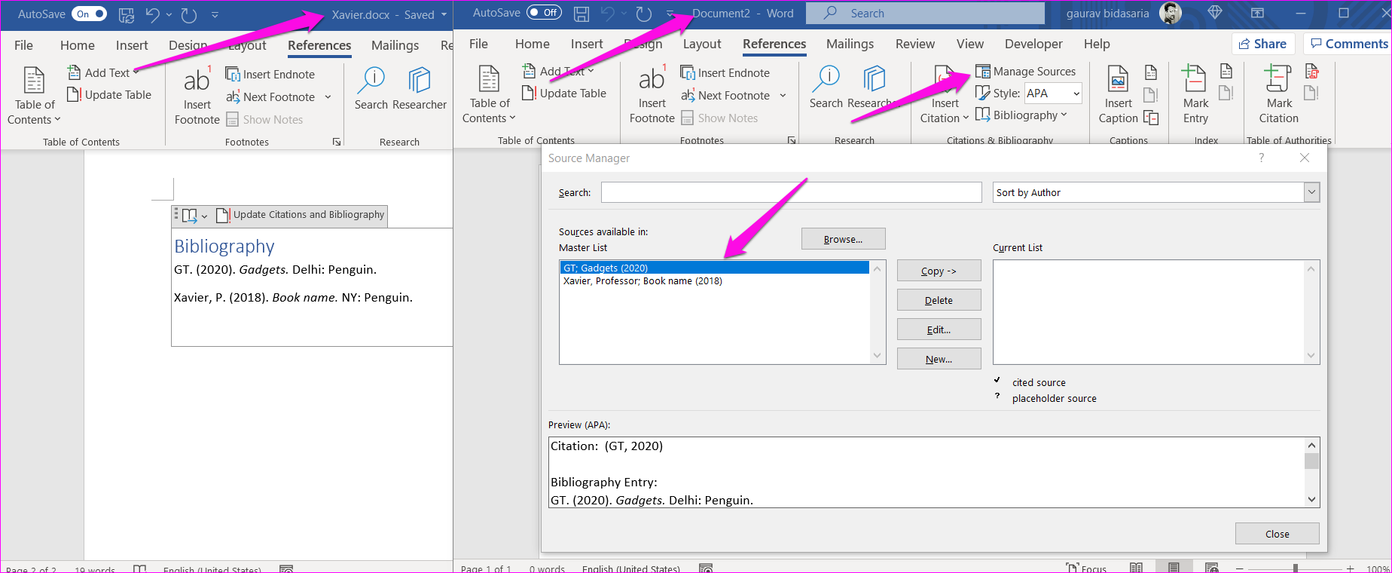This screenshot has height=573, width=1392.
Task: Open Undo history arrow in Xavier.docx
Action: [168, 14]
